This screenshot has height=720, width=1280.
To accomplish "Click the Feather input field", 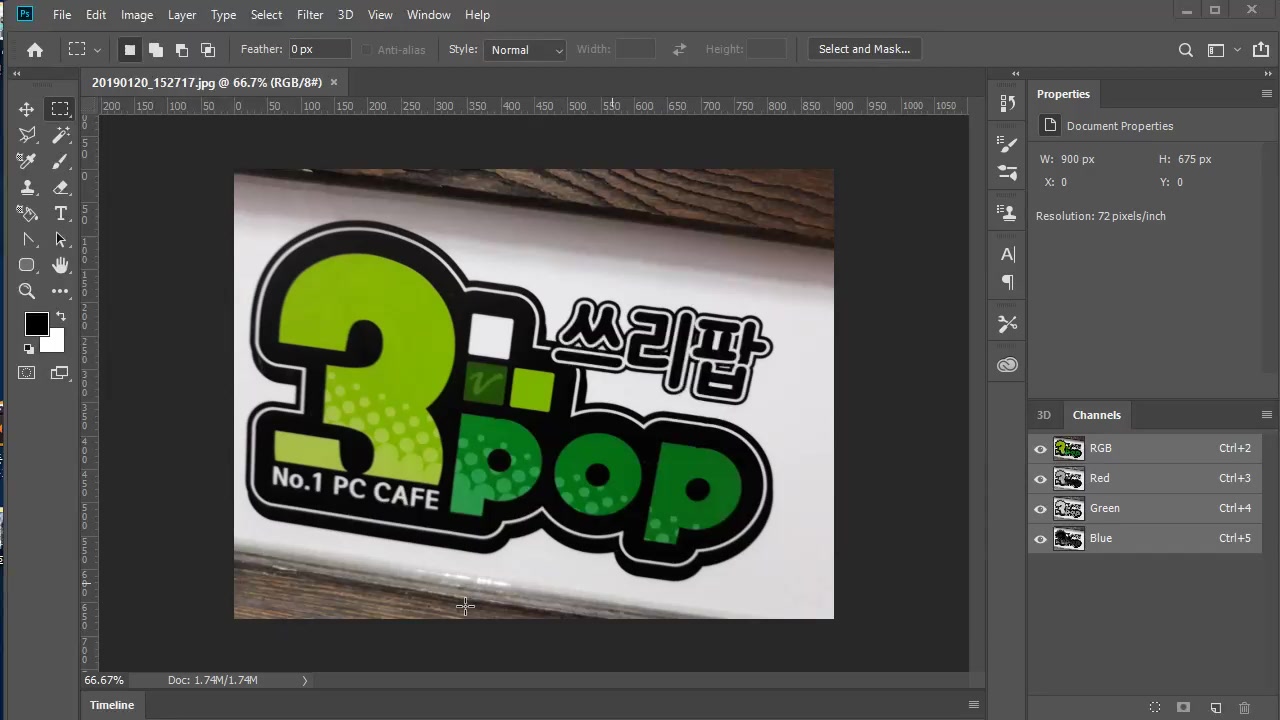I will click(x=318, y=49).
